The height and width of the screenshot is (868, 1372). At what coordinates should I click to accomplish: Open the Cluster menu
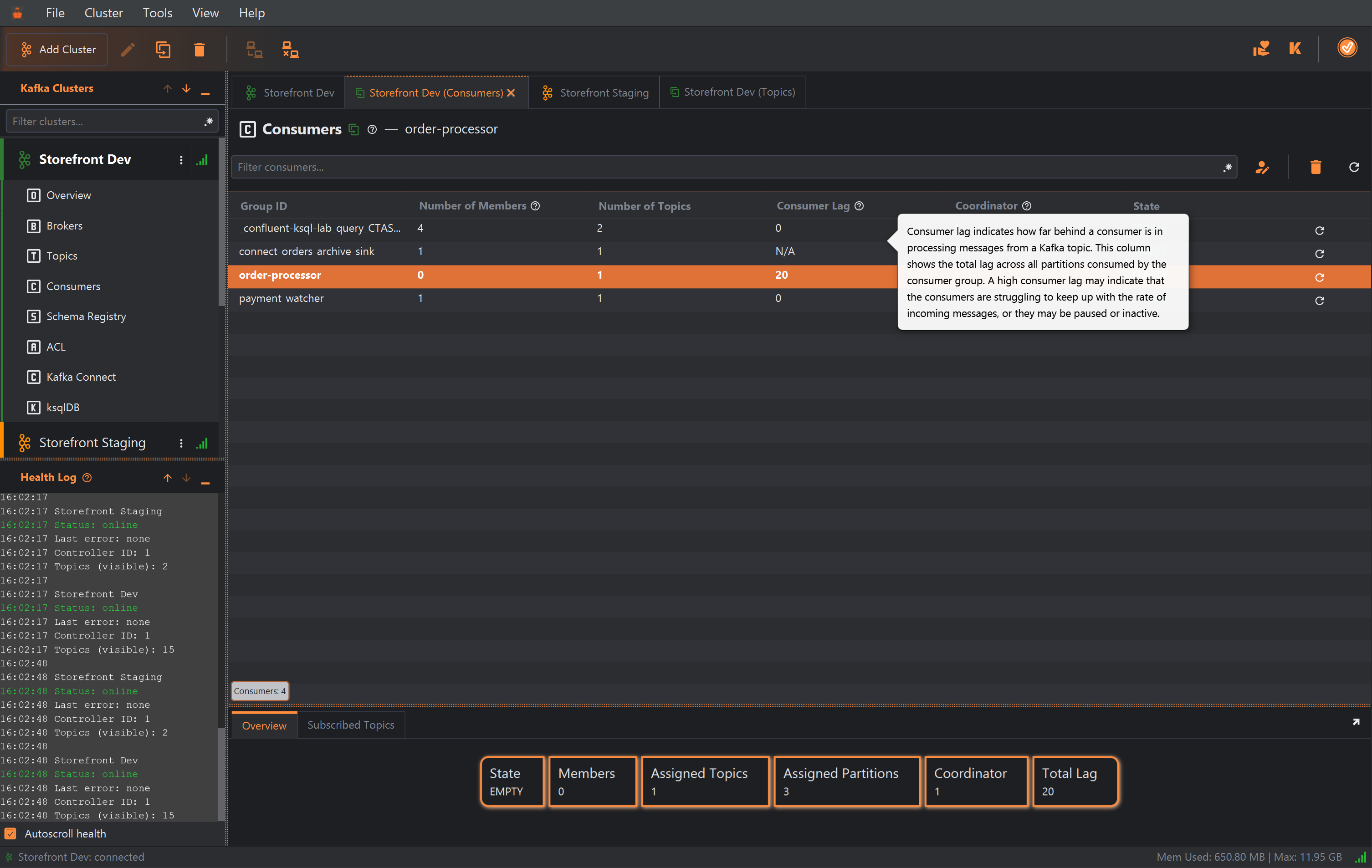click(103, 13)
